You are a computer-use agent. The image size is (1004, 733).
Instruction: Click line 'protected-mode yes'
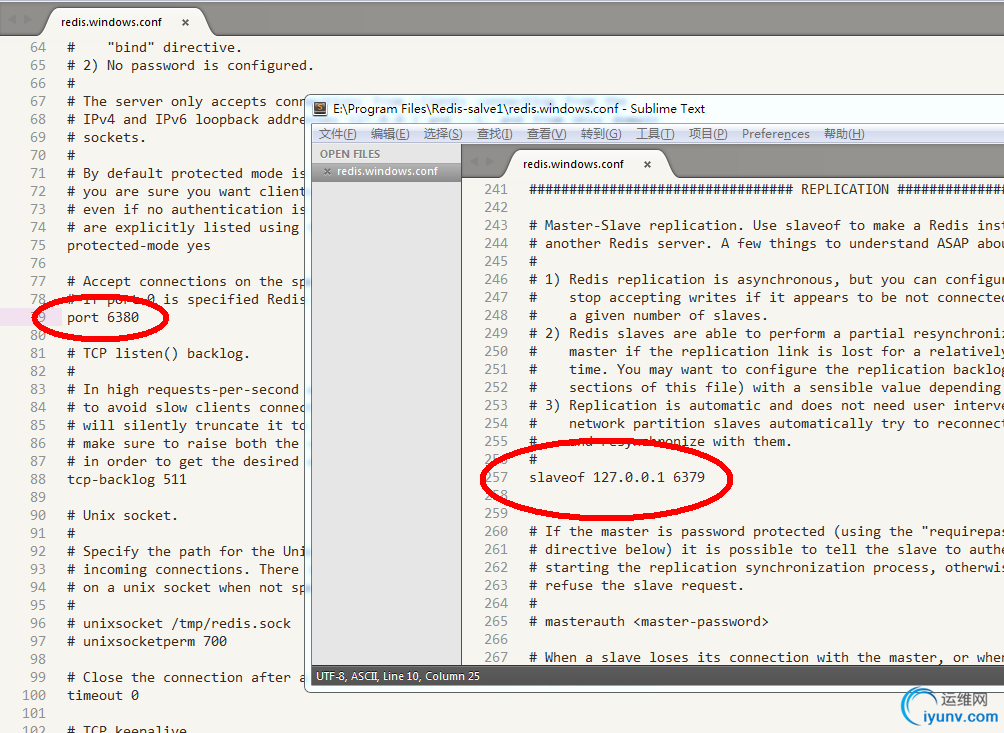tap(138, 246)
